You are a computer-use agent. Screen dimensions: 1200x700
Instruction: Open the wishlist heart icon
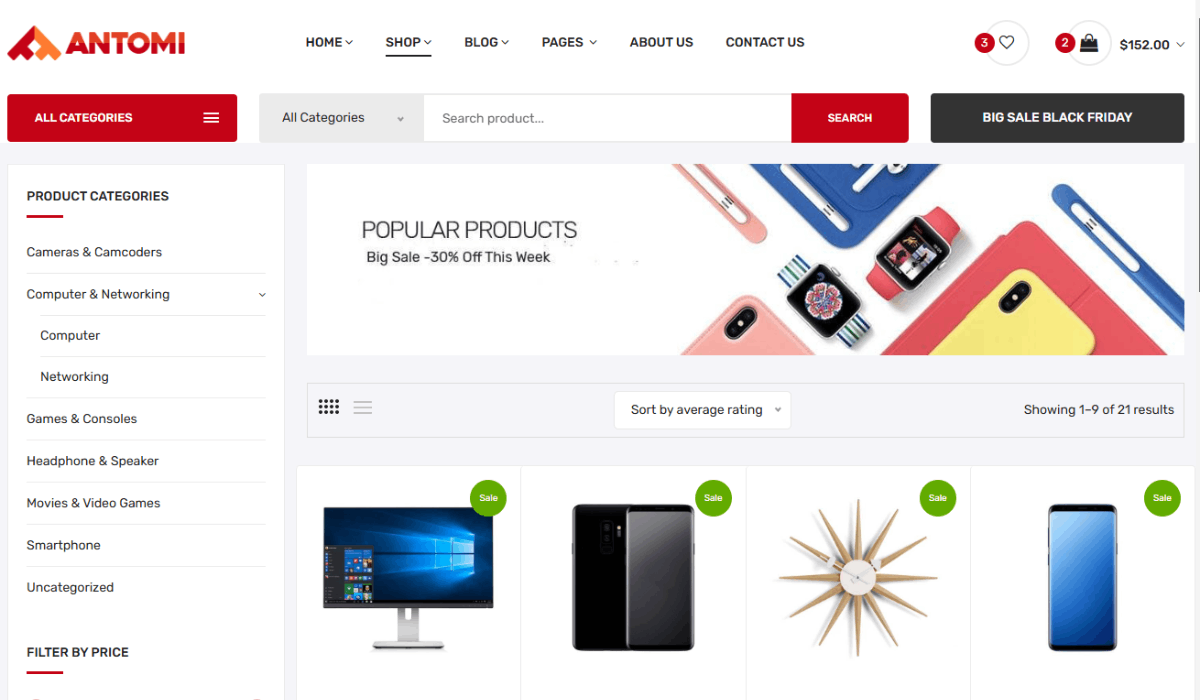(1007, 43)
